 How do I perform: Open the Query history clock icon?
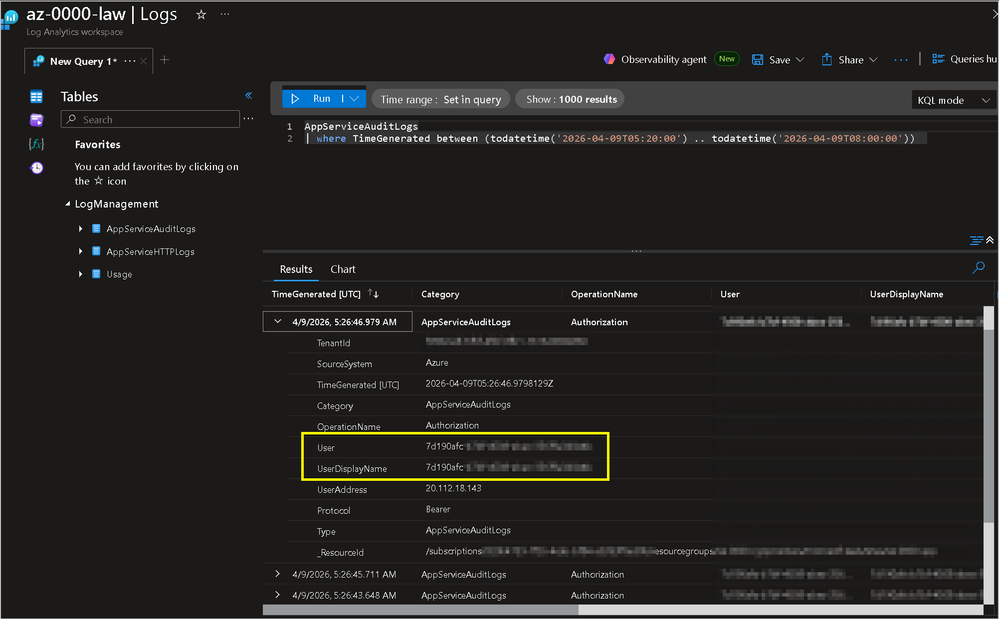(37, 168)
